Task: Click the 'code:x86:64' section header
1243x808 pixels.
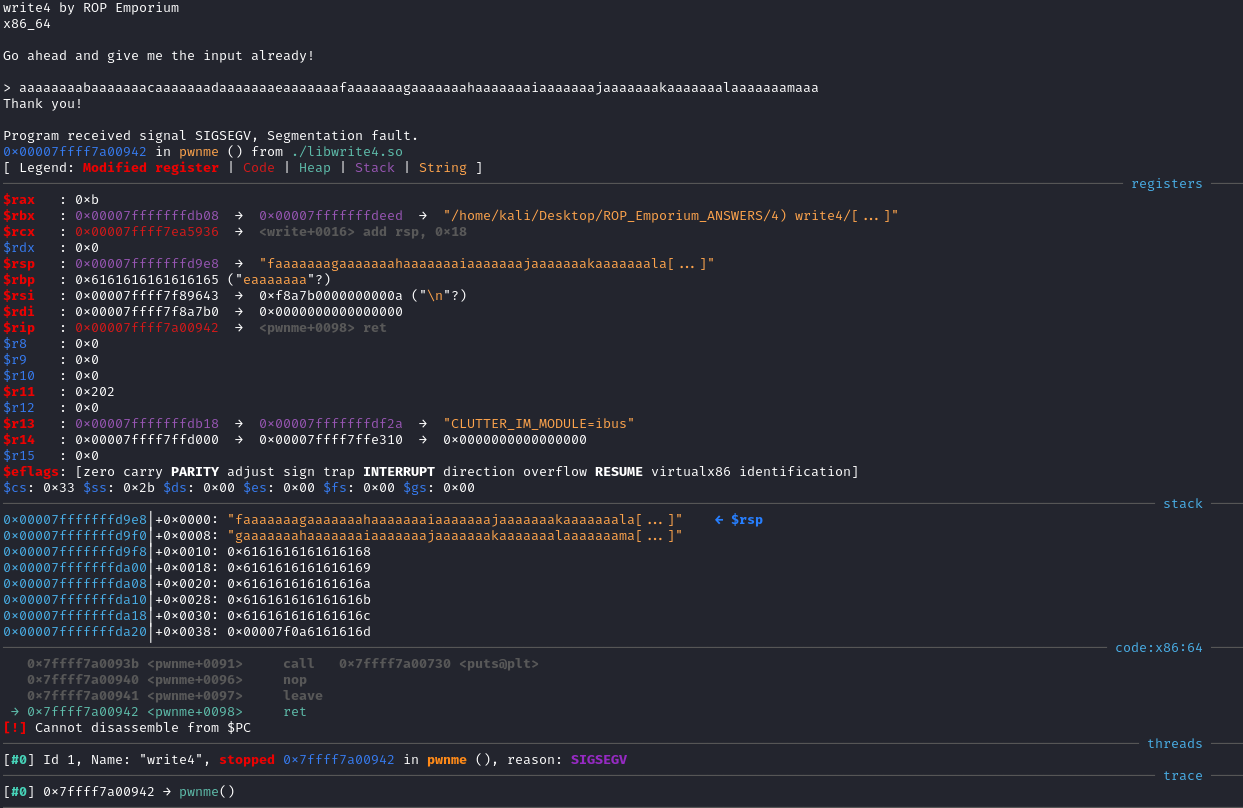Action: click(1159, 648)
